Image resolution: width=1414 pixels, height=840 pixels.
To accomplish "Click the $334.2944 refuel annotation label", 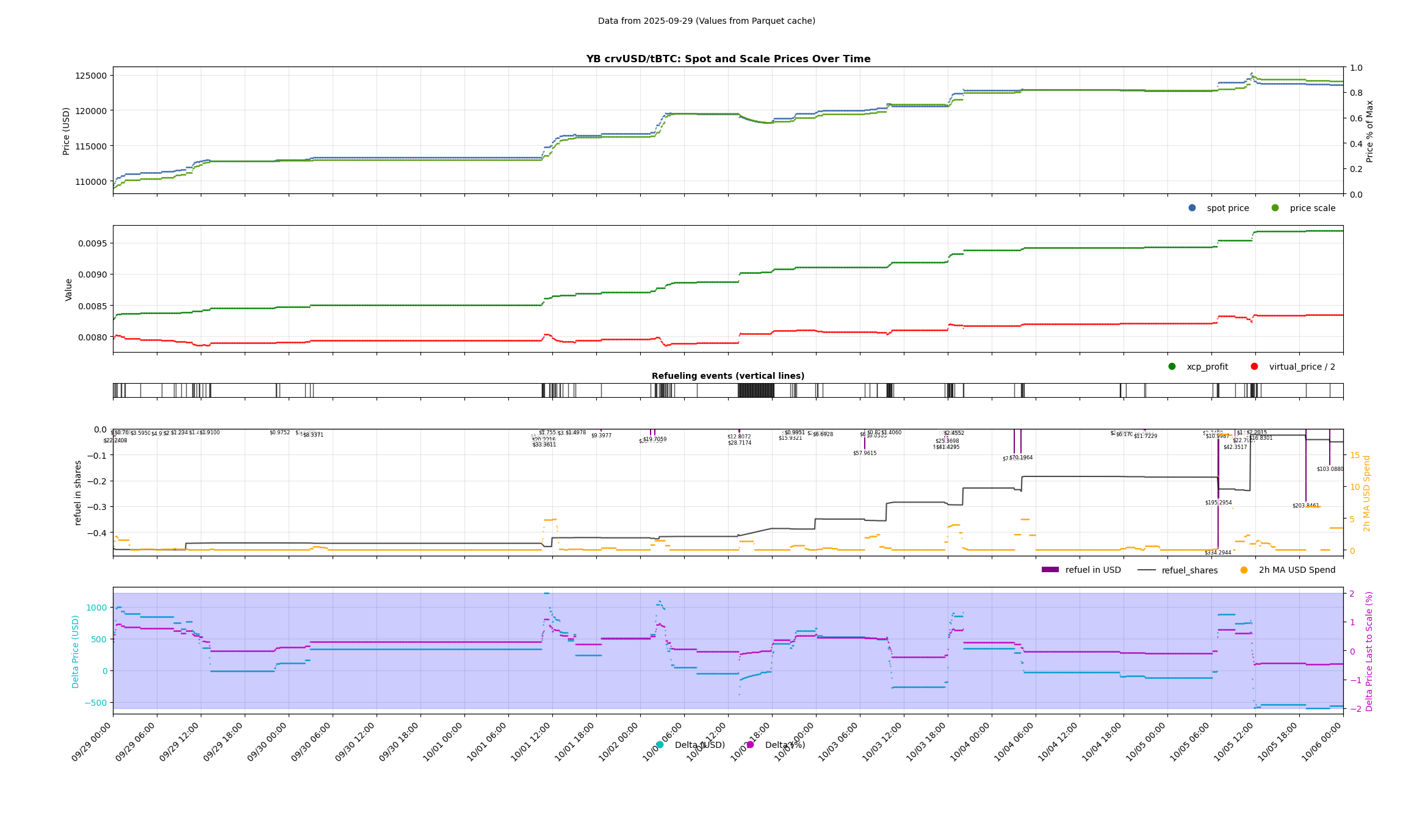I will [x=1217, y=553].
